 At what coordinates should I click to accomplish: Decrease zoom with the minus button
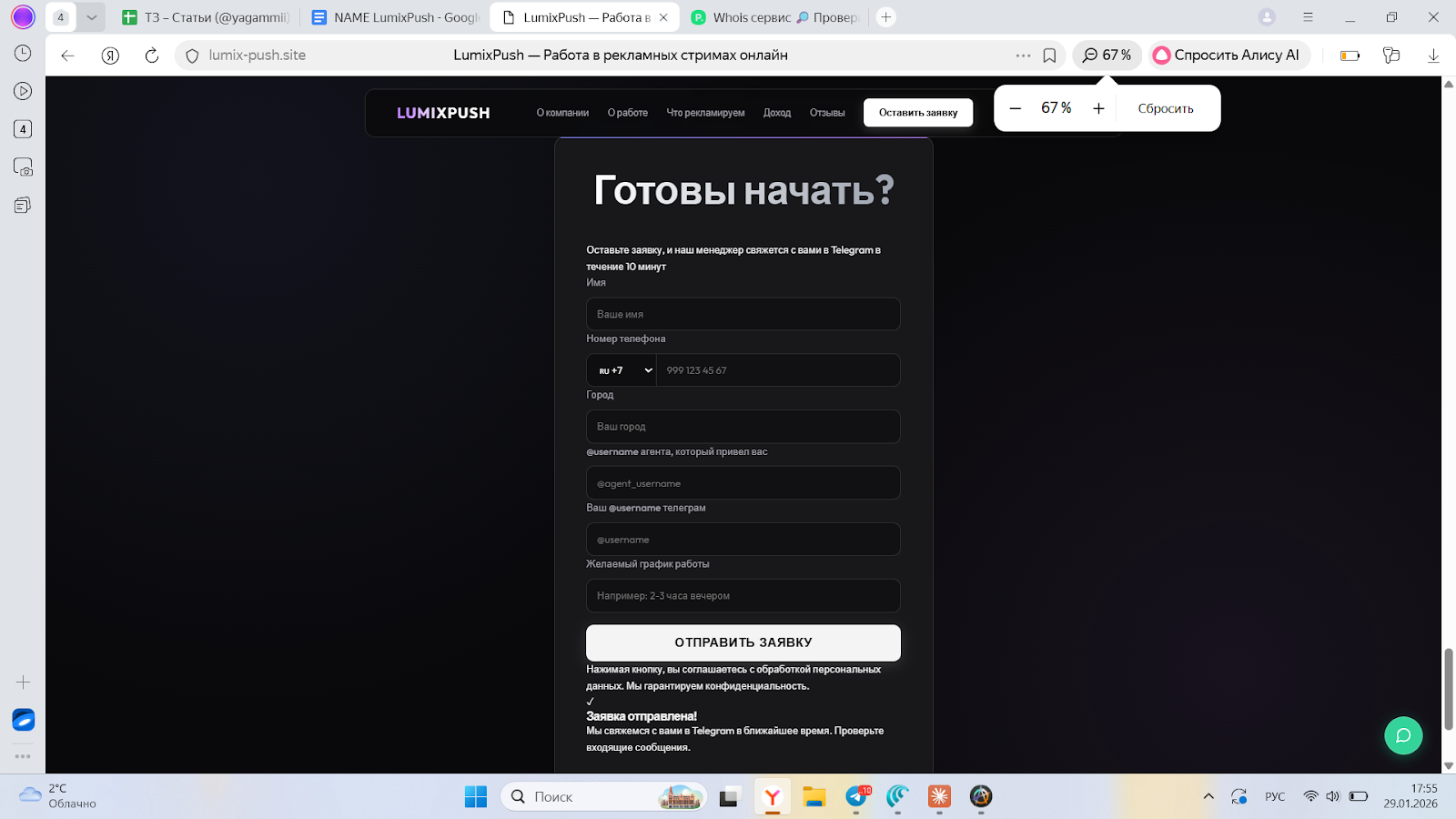[x=1016, y=108]
